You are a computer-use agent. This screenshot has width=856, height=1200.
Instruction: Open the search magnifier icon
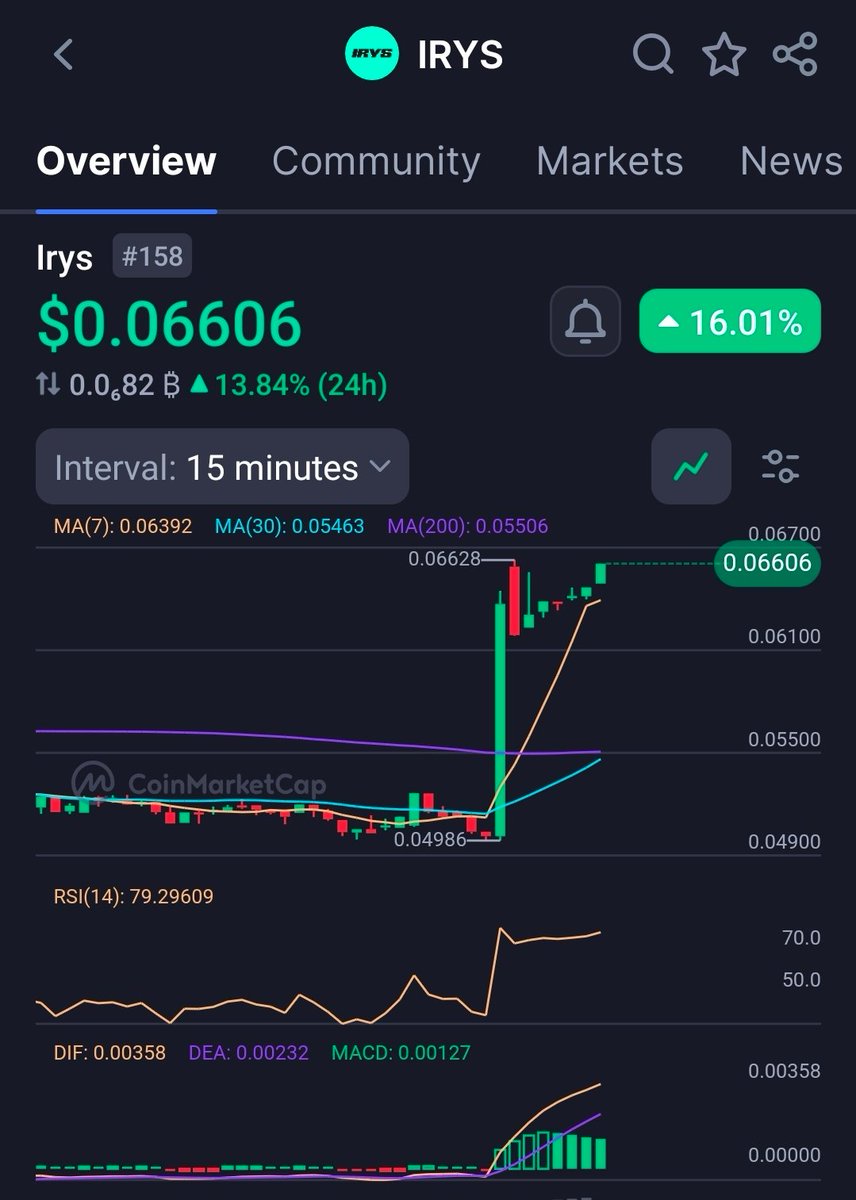coord(653,54)
